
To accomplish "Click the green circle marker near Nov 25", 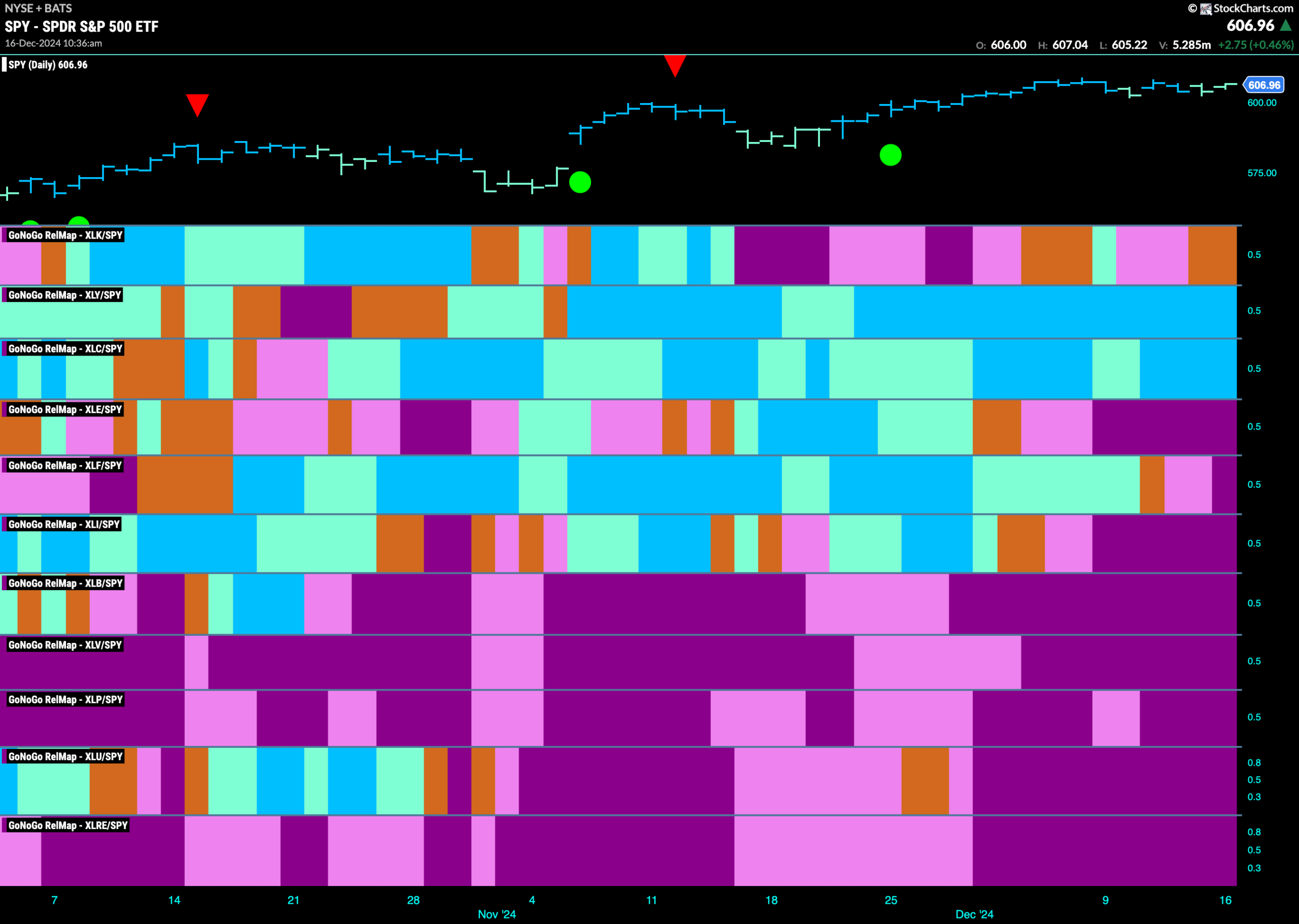I will tap(891, 155).
